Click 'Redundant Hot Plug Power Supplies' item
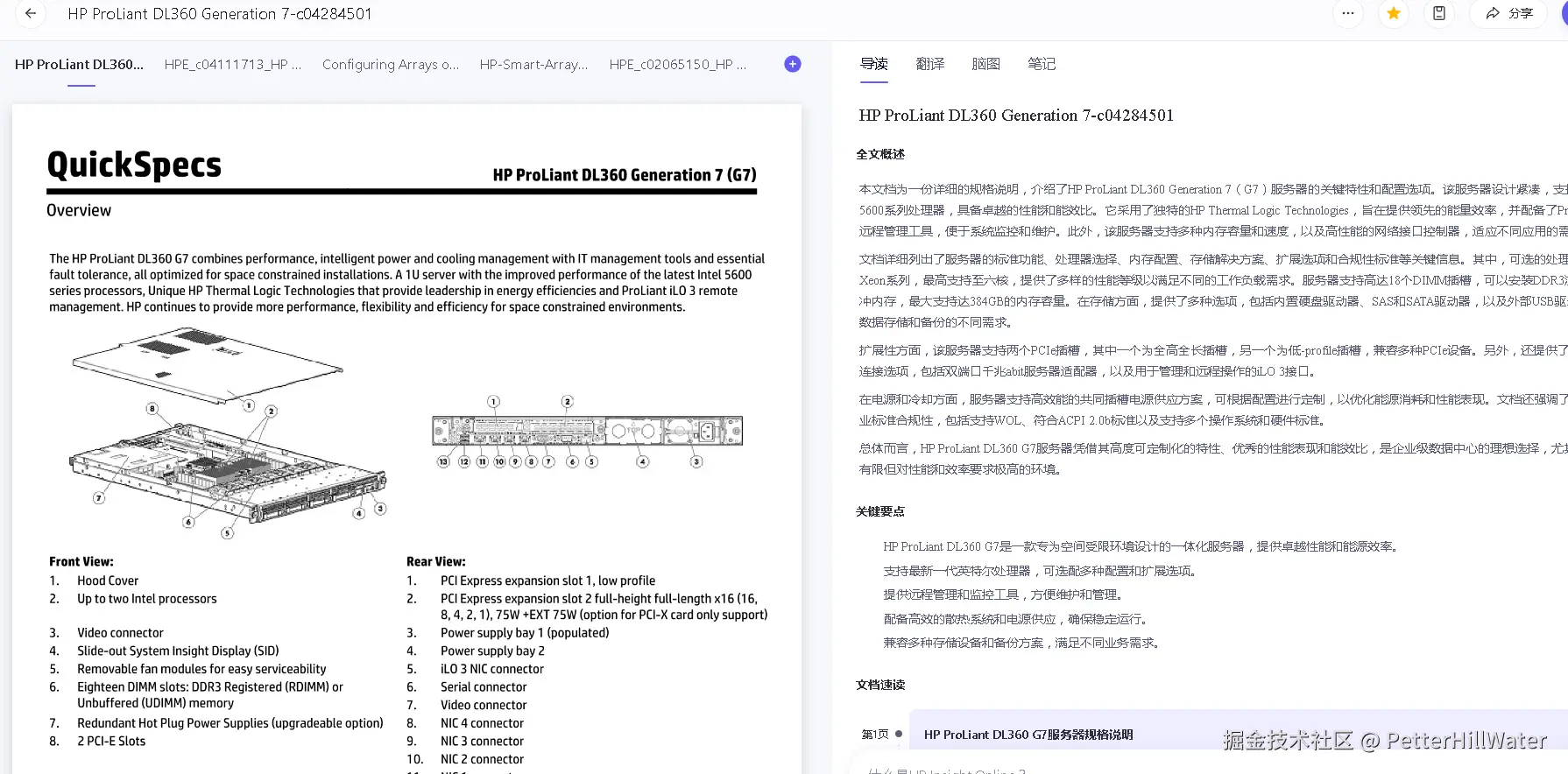Screen dimensions: 1568x774 pyautogui.click(x=230, y=723)
